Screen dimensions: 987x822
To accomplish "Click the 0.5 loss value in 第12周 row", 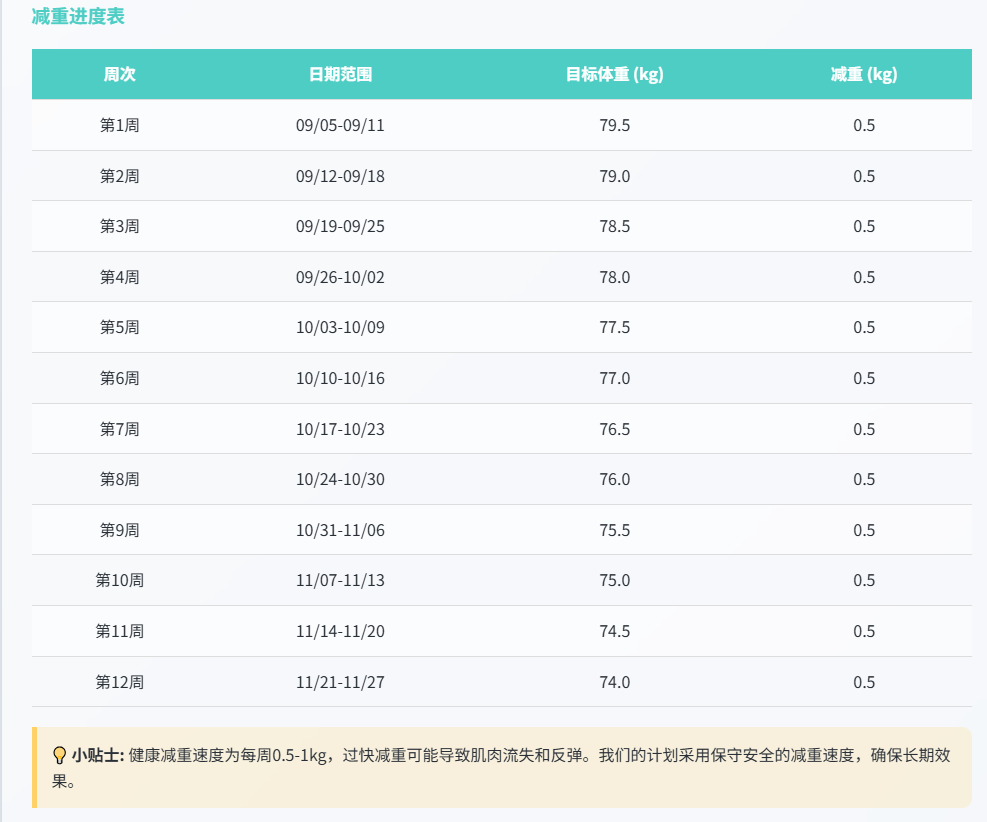I will (864, 682).
